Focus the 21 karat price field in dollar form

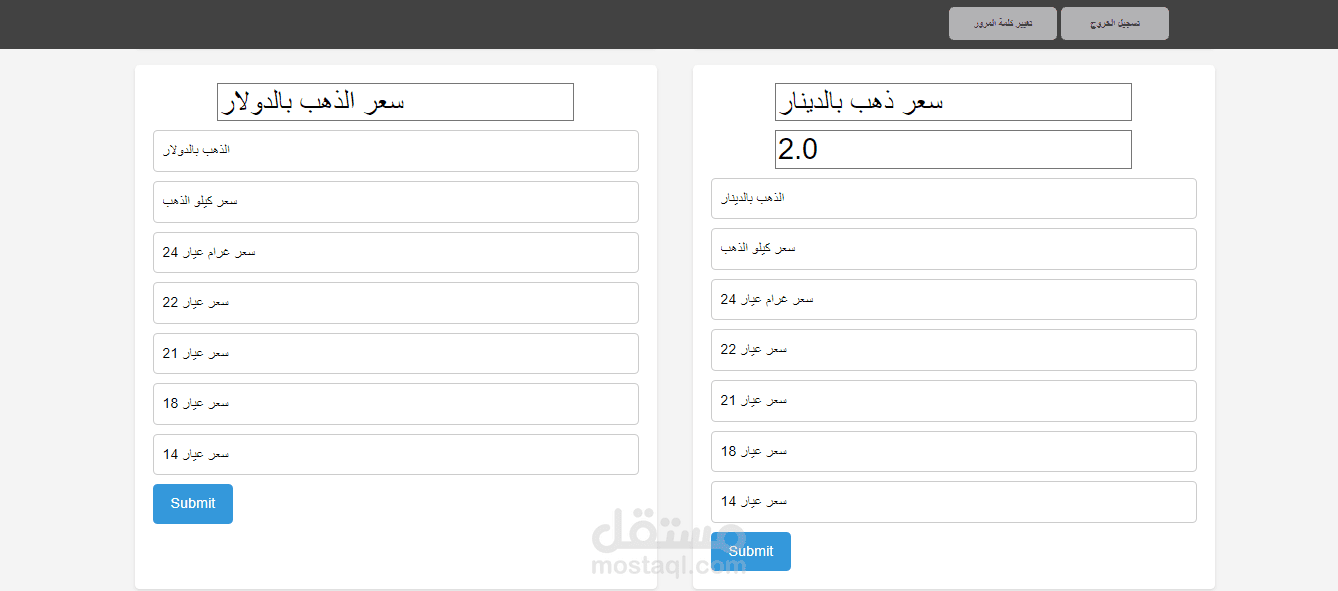point(395,353)
